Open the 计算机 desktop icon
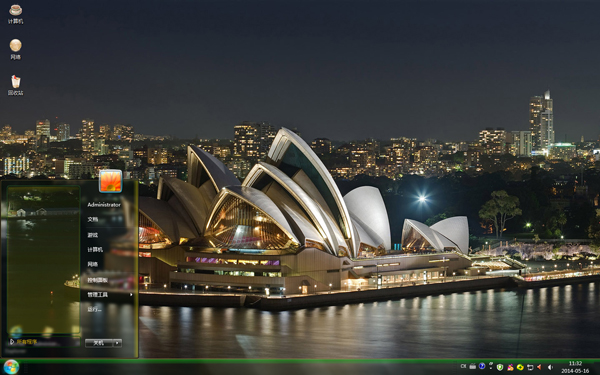This screenshot has width=600, height=375. (15, 14)
